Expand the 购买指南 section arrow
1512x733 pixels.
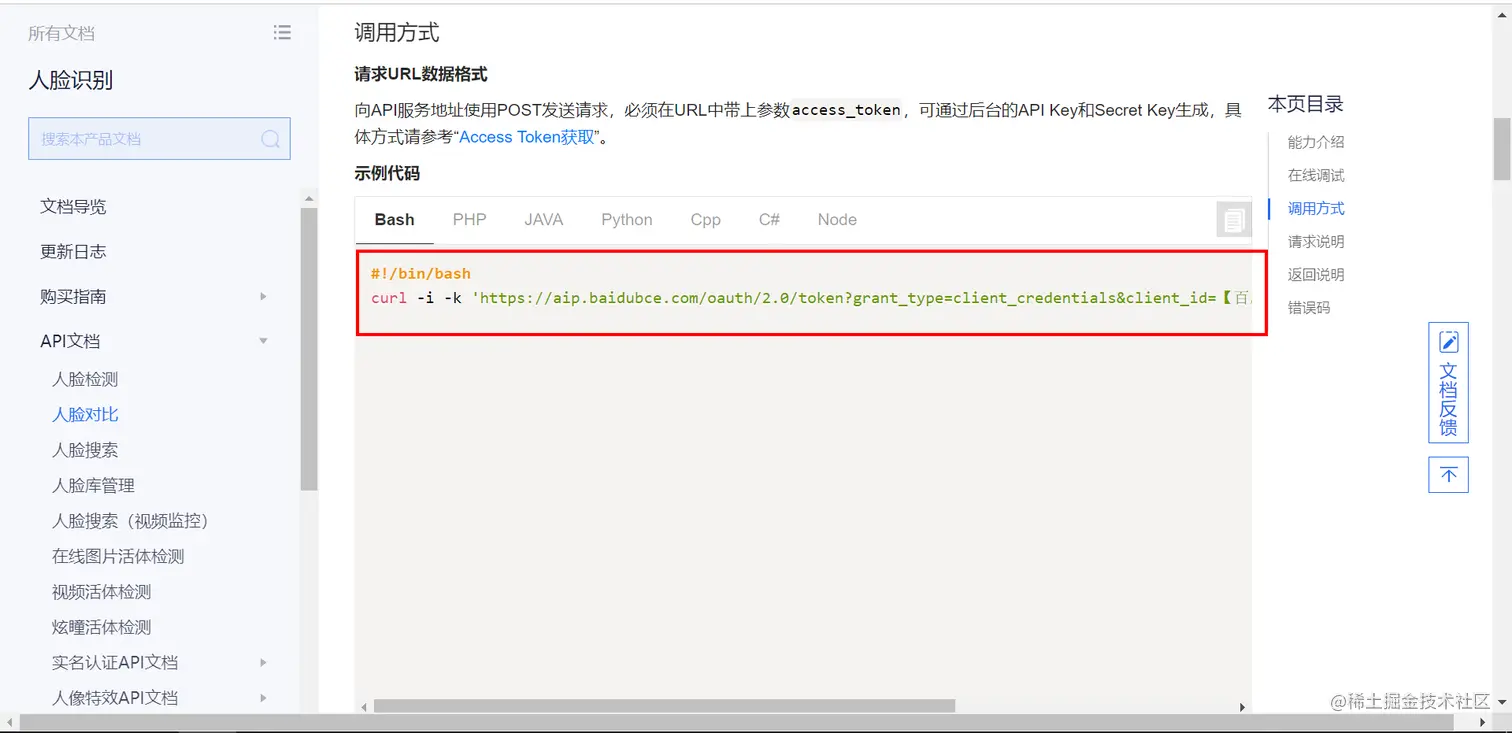click(x=263, y=296)
